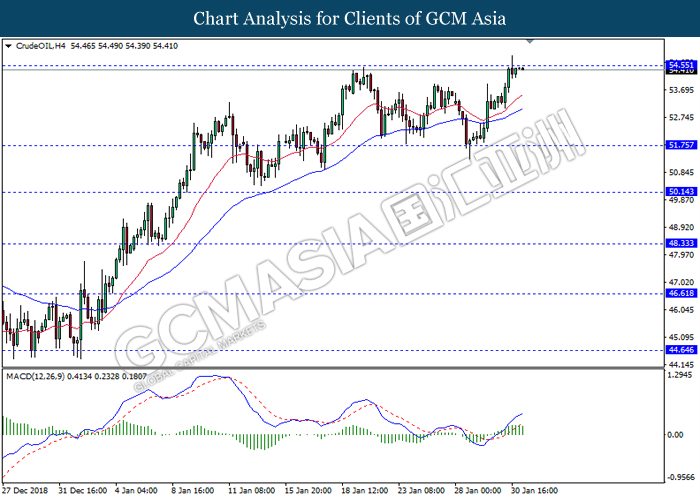This screenshot has height=500, width=700.
Task: Click the chart shift marker triangle
Action: (530, 41)
